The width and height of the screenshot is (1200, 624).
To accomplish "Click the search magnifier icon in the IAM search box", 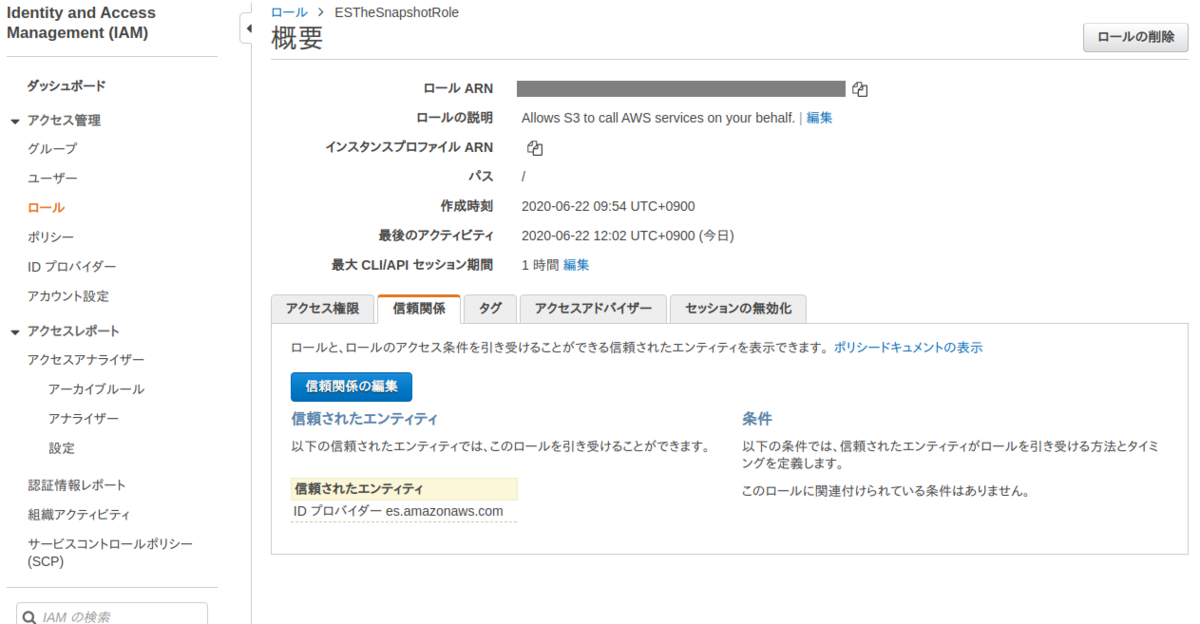I will (30, 617).
